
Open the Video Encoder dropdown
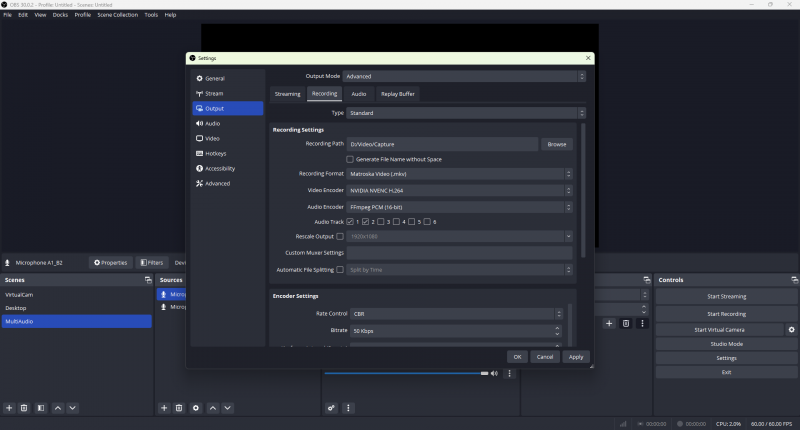459,191
